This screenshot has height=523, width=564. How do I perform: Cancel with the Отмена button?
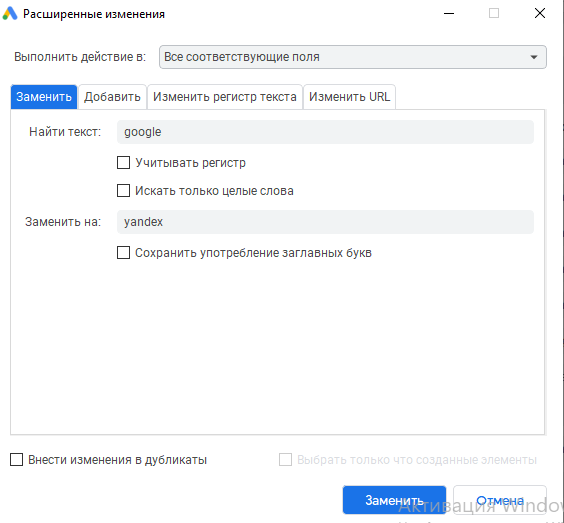tap(500, 500)
